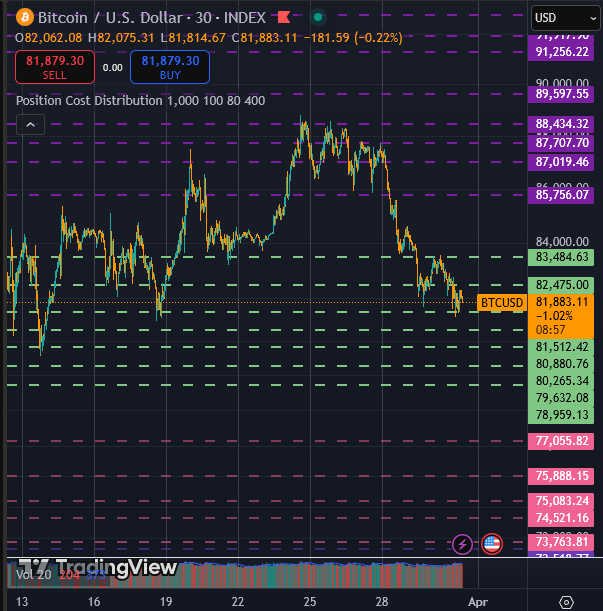Click the BUY 81,879.30 button
The height and width of the screenshot is (611, 603).
coord(170,67)
